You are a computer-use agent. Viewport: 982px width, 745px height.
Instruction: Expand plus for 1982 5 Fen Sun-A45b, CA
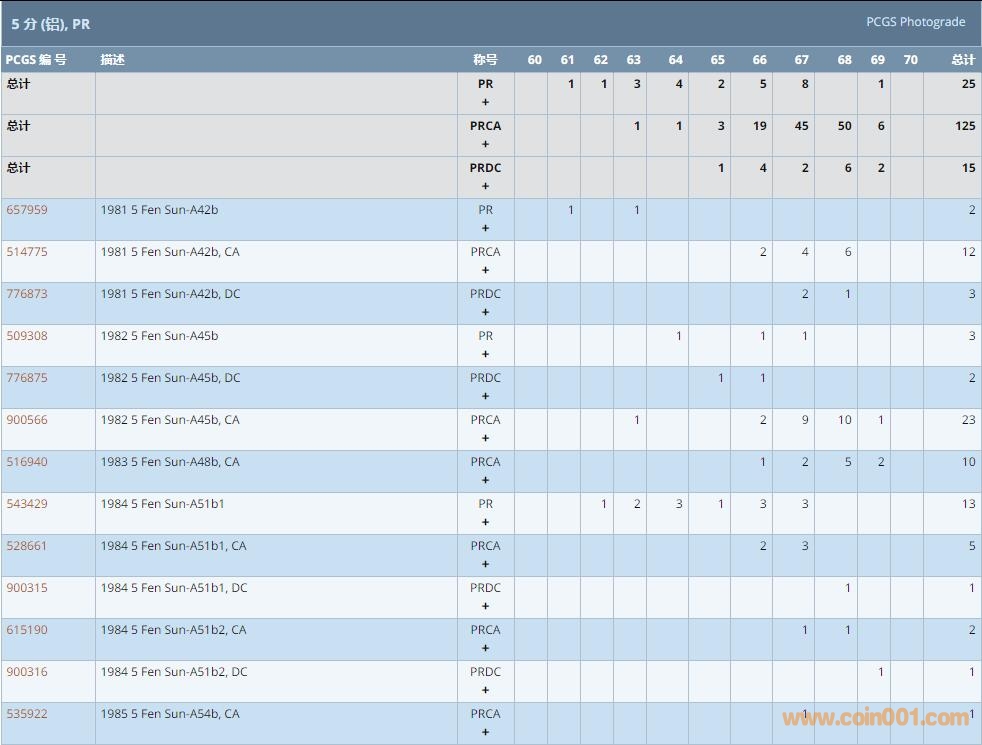point(486,438)
